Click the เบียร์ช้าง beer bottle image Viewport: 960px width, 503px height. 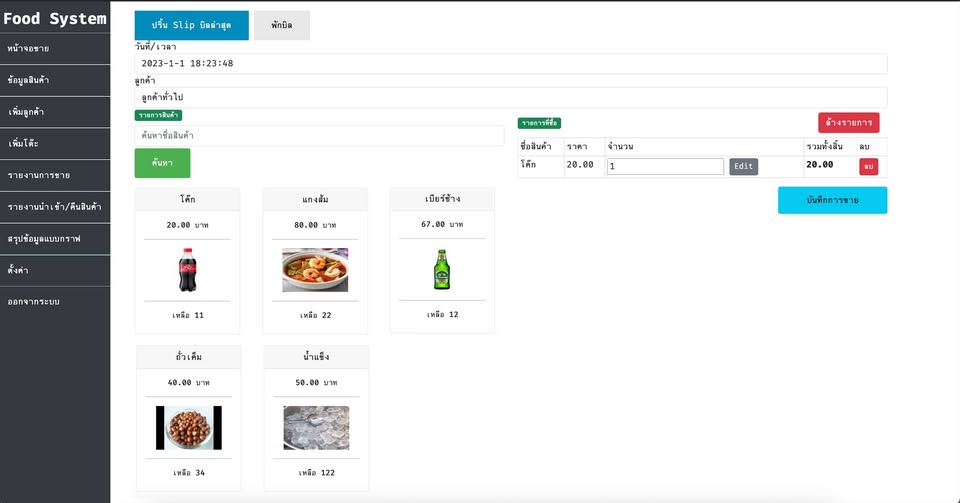(441, 269)
